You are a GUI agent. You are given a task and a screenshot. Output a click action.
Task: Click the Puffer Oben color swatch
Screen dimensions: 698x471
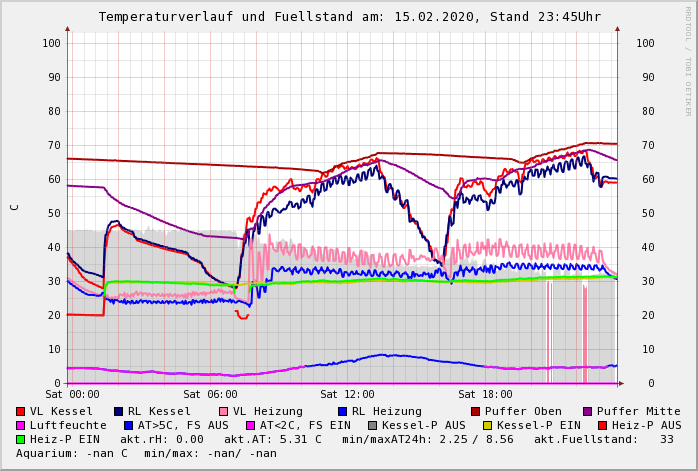[476, 412]
